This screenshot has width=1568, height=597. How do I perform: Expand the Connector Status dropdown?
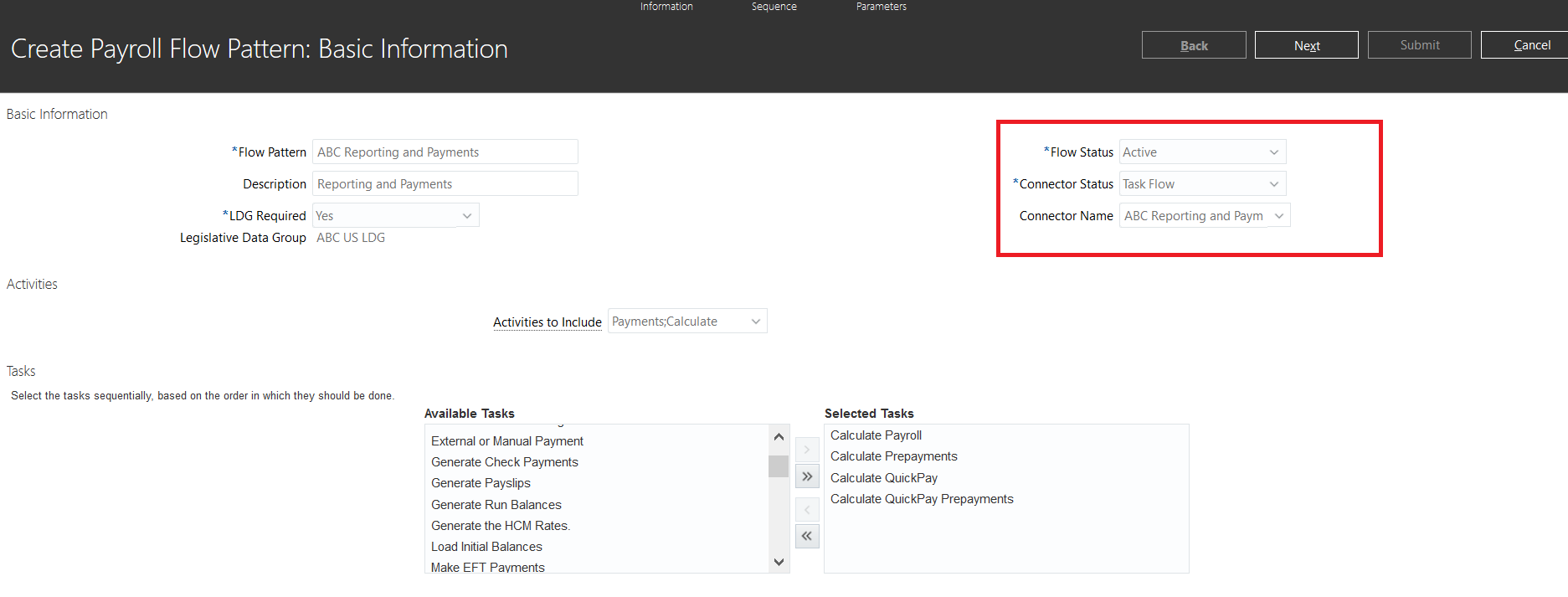1273,184
